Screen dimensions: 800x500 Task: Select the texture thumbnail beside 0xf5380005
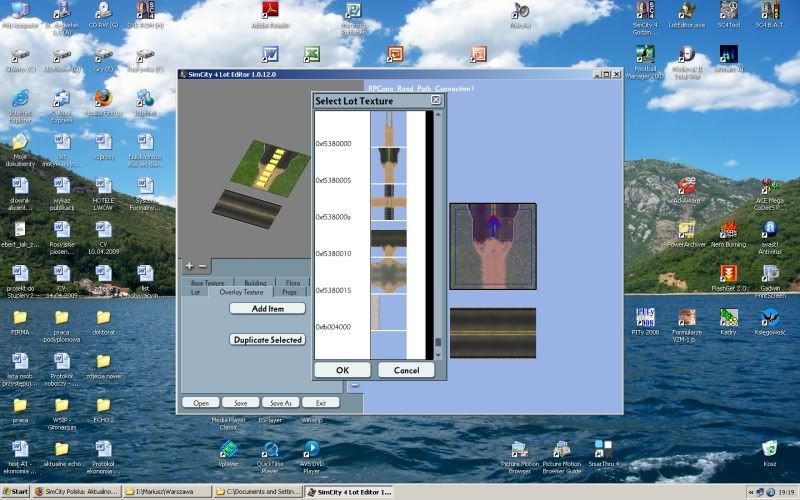pyautogui.click(x=389, y=165)
